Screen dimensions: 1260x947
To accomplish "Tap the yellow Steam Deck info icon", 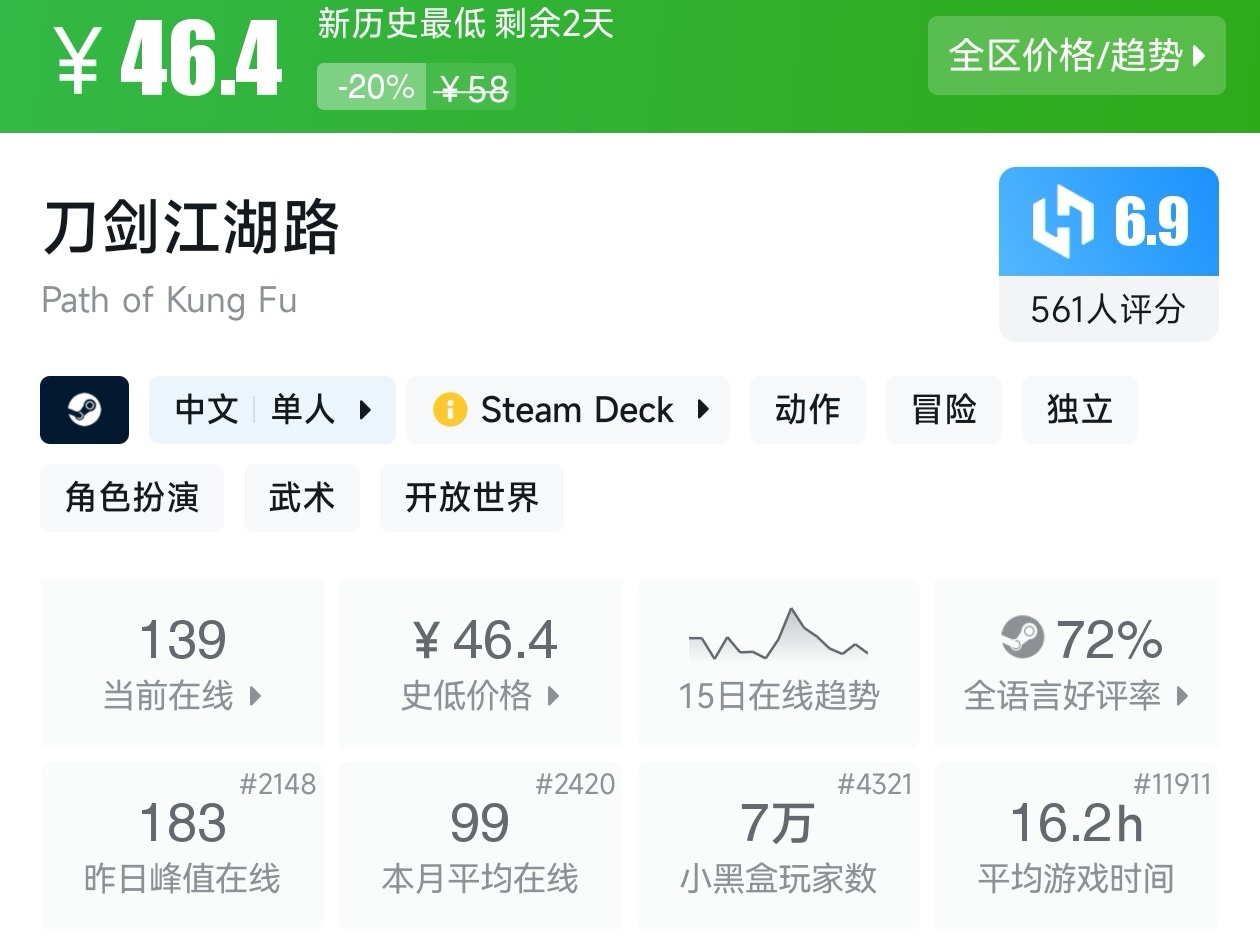I will [450, 410].
